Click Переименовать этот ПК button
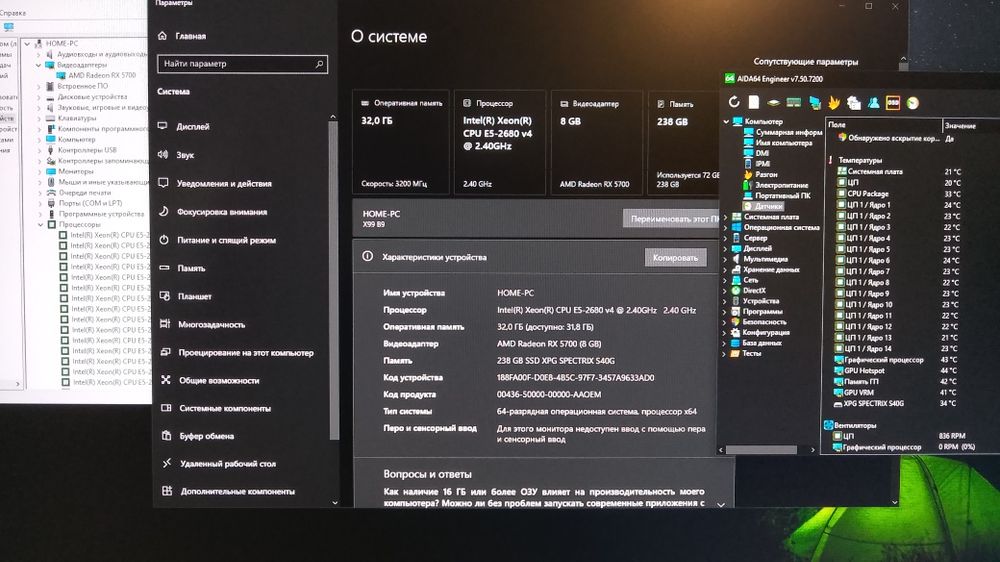 (671, 218)
